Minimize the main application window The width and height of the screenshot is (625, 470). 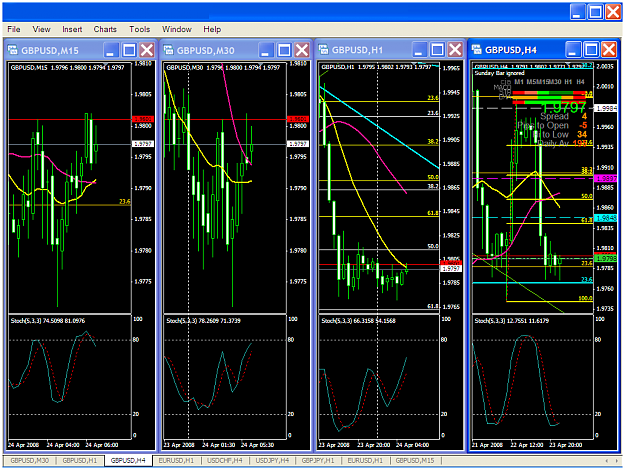click(577, 12)
